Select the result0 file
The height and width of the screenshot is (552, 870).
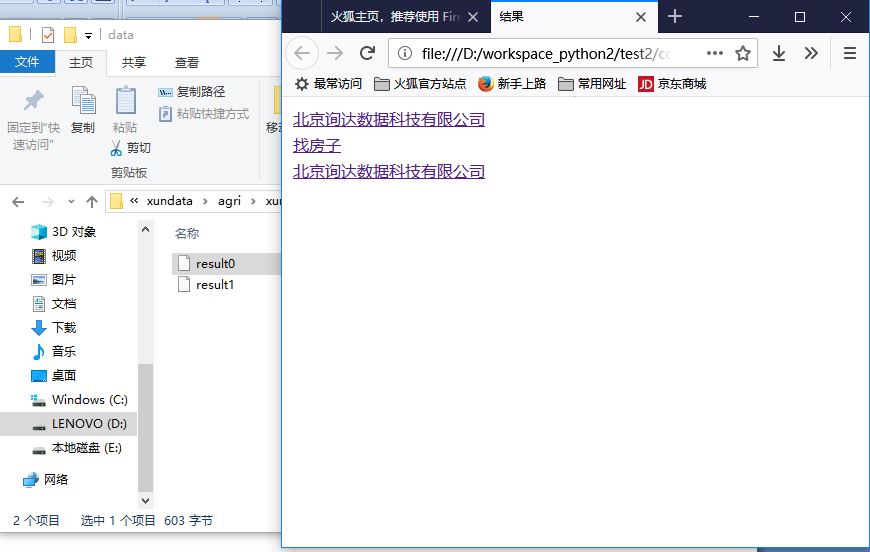(226, 264)
